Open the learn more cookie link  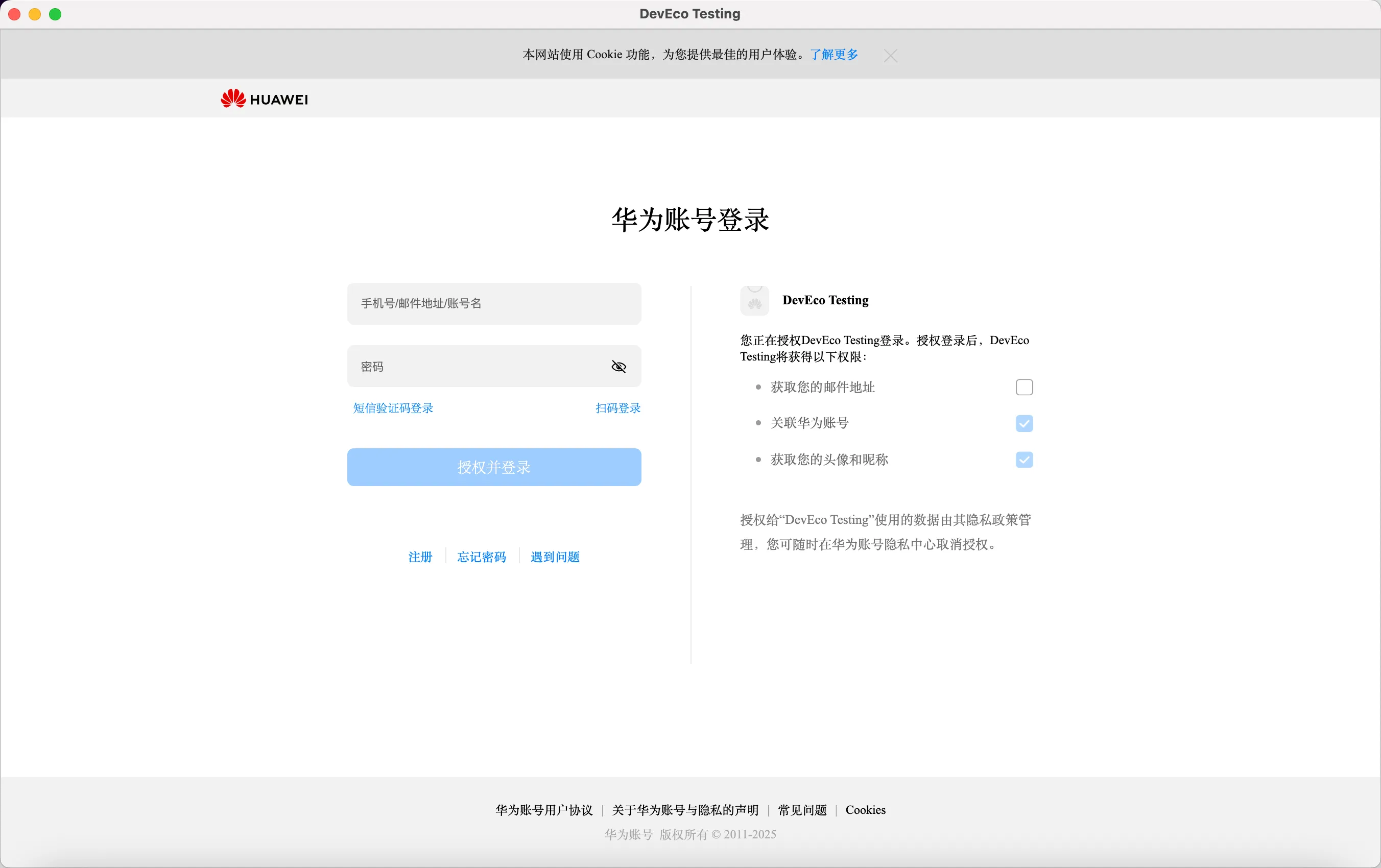(x=834, y=55)
